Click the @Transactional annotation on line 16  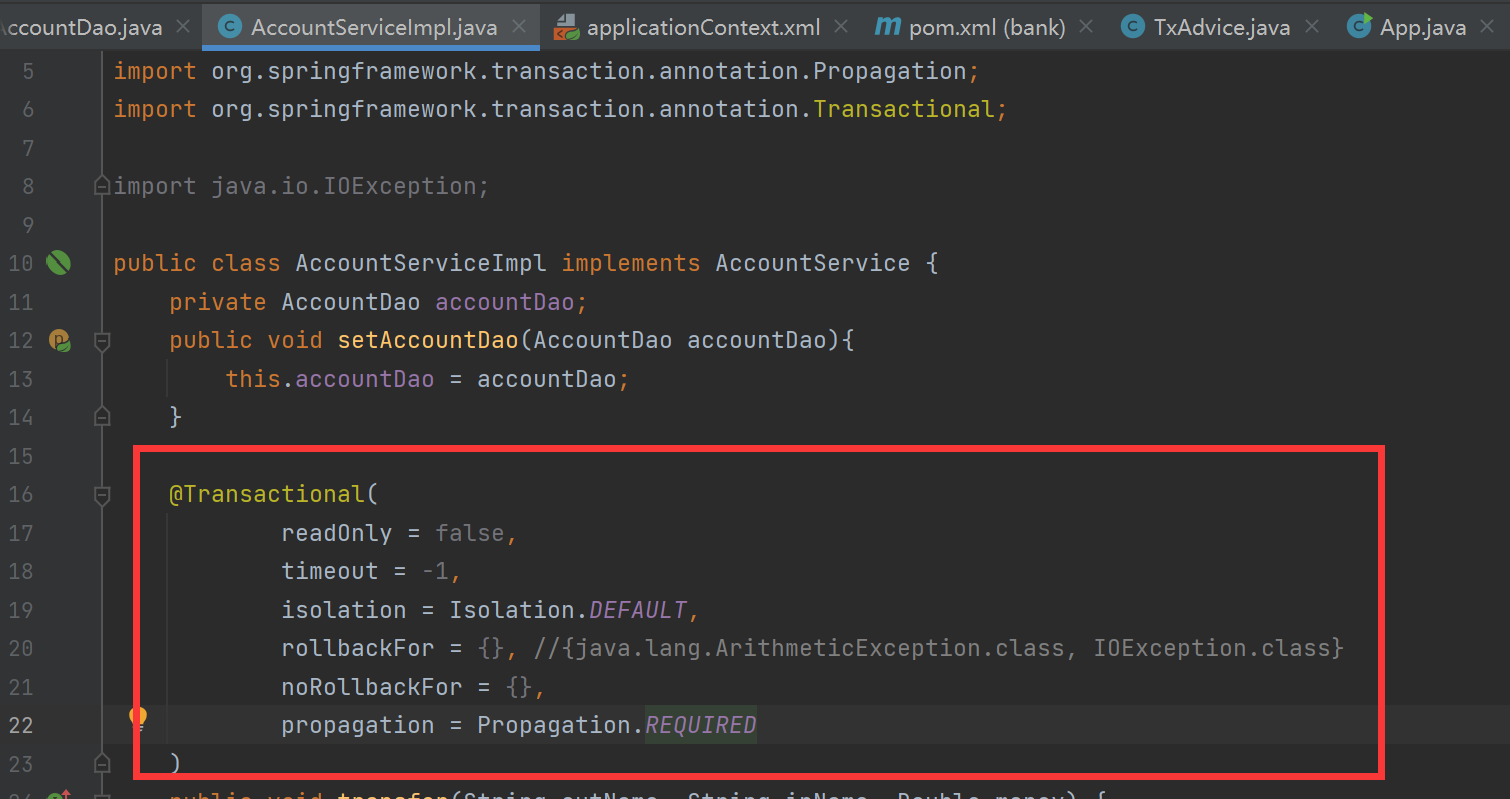[x=267, y=494]
